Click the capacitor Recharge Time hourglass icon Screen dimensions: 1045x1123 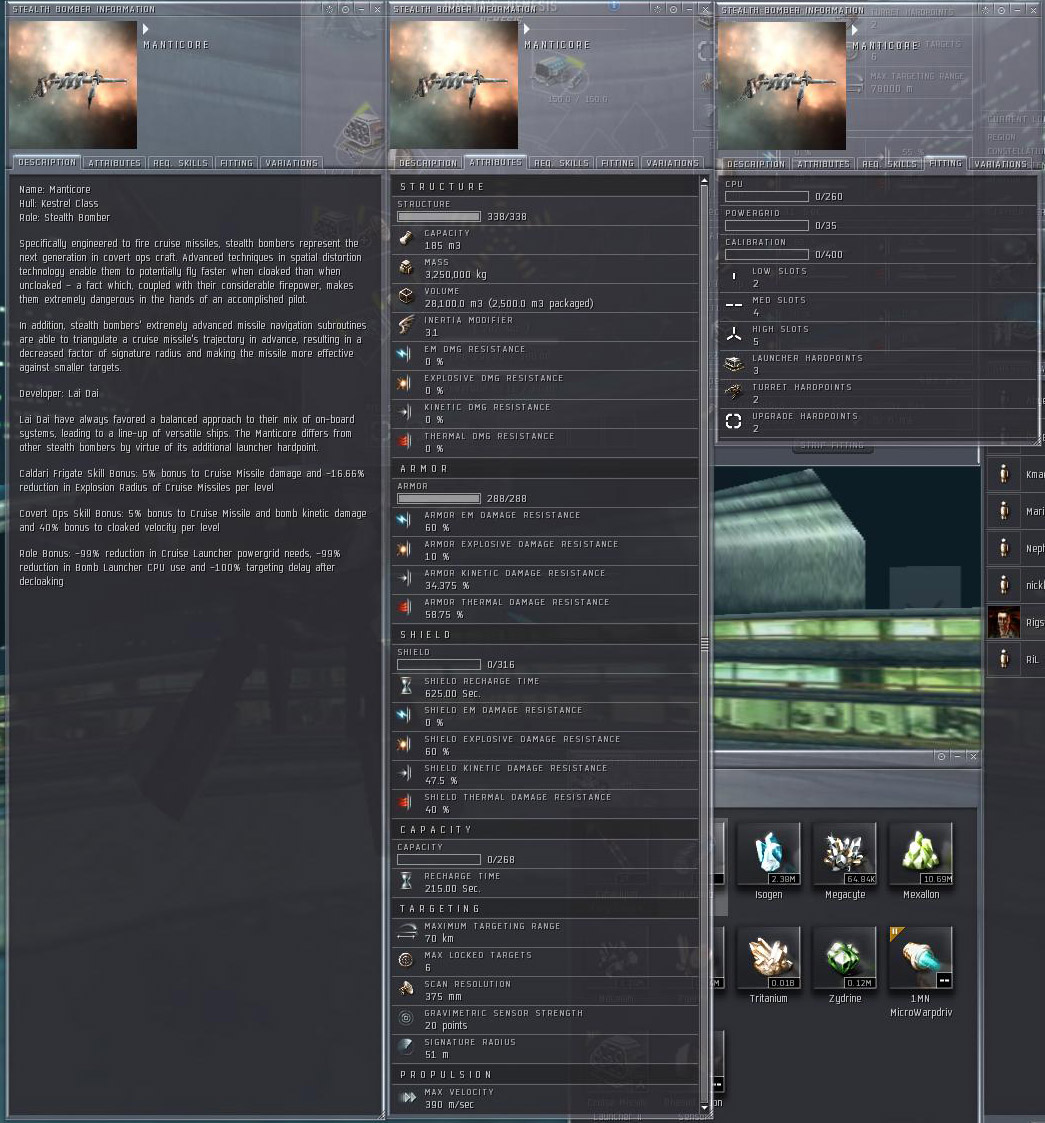(x=406, y=882)
